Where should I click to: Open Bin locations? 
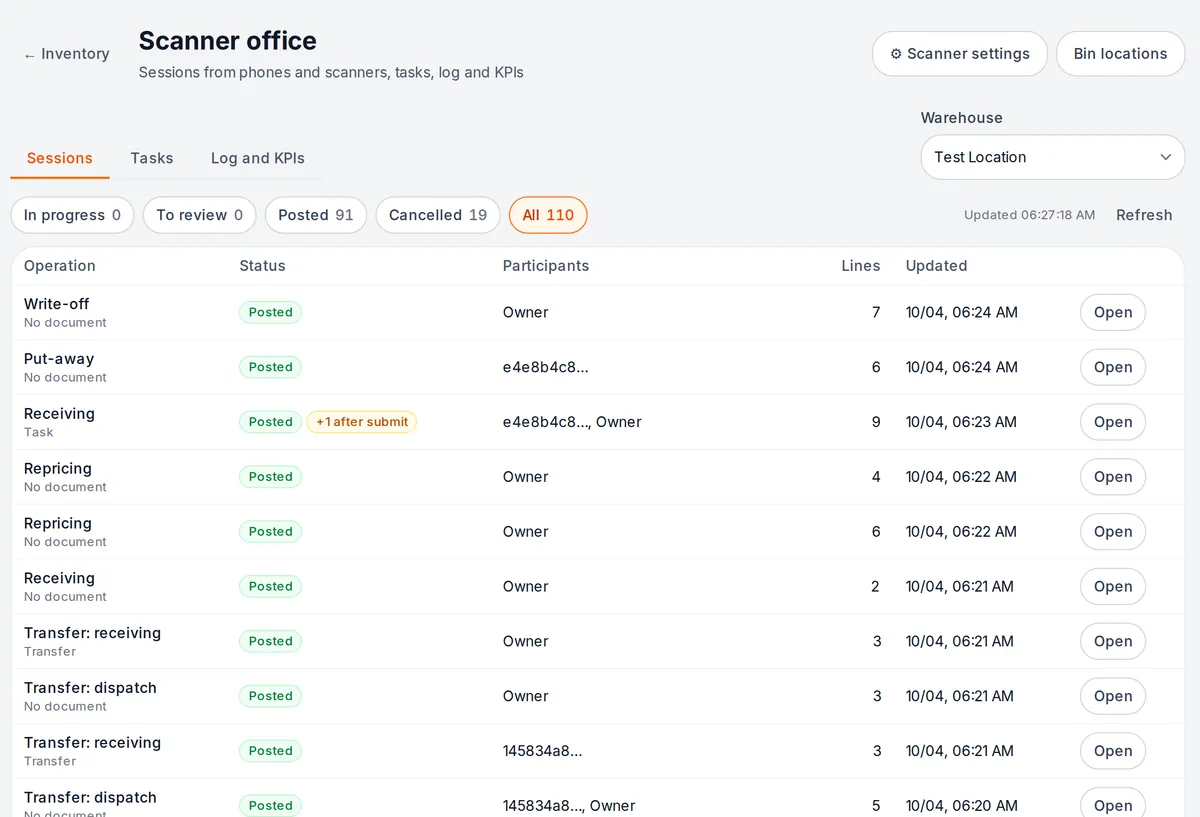pyautogui.click(x=1120, y=54)
